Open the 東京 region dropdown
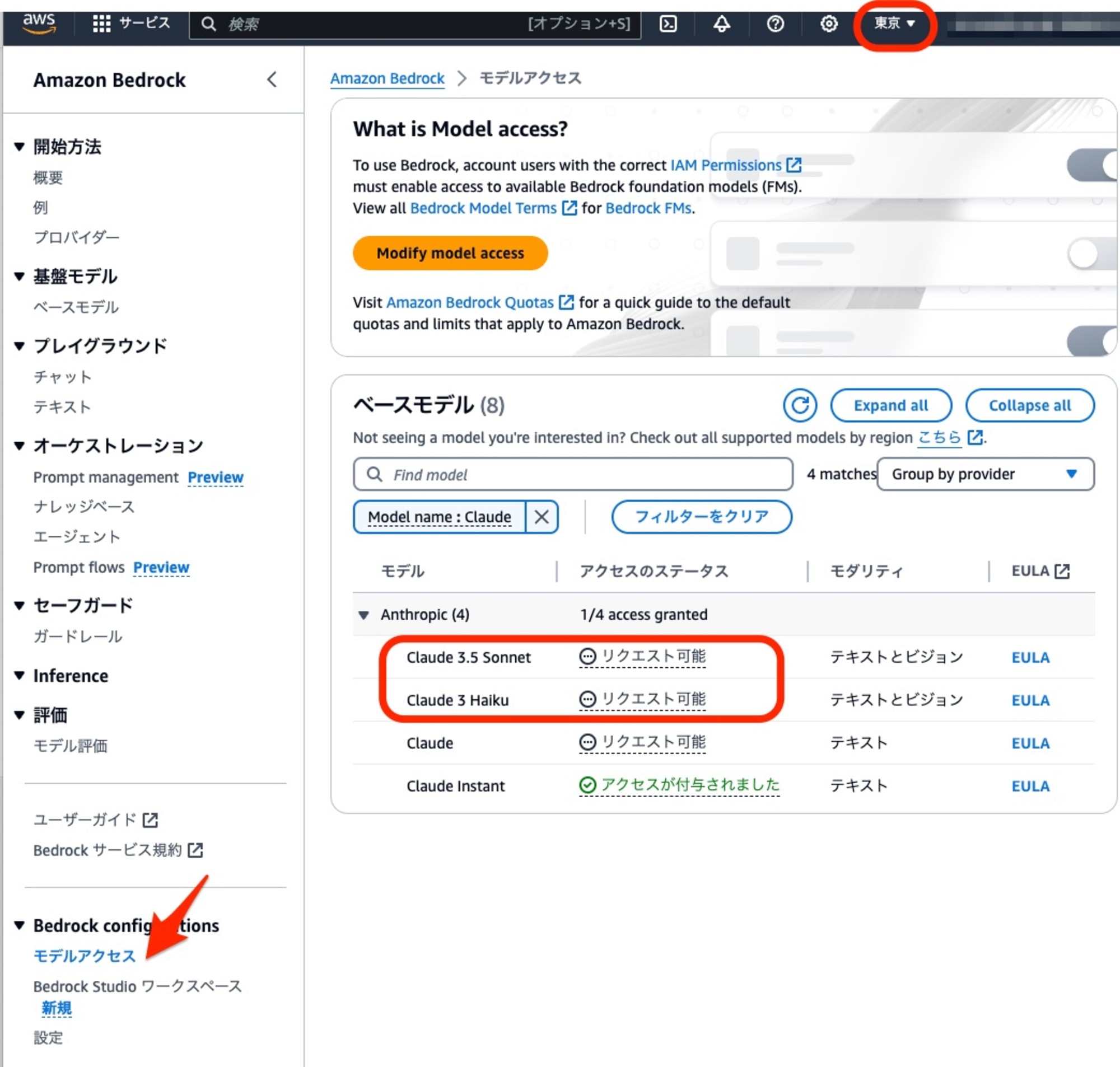 (894, 24)
